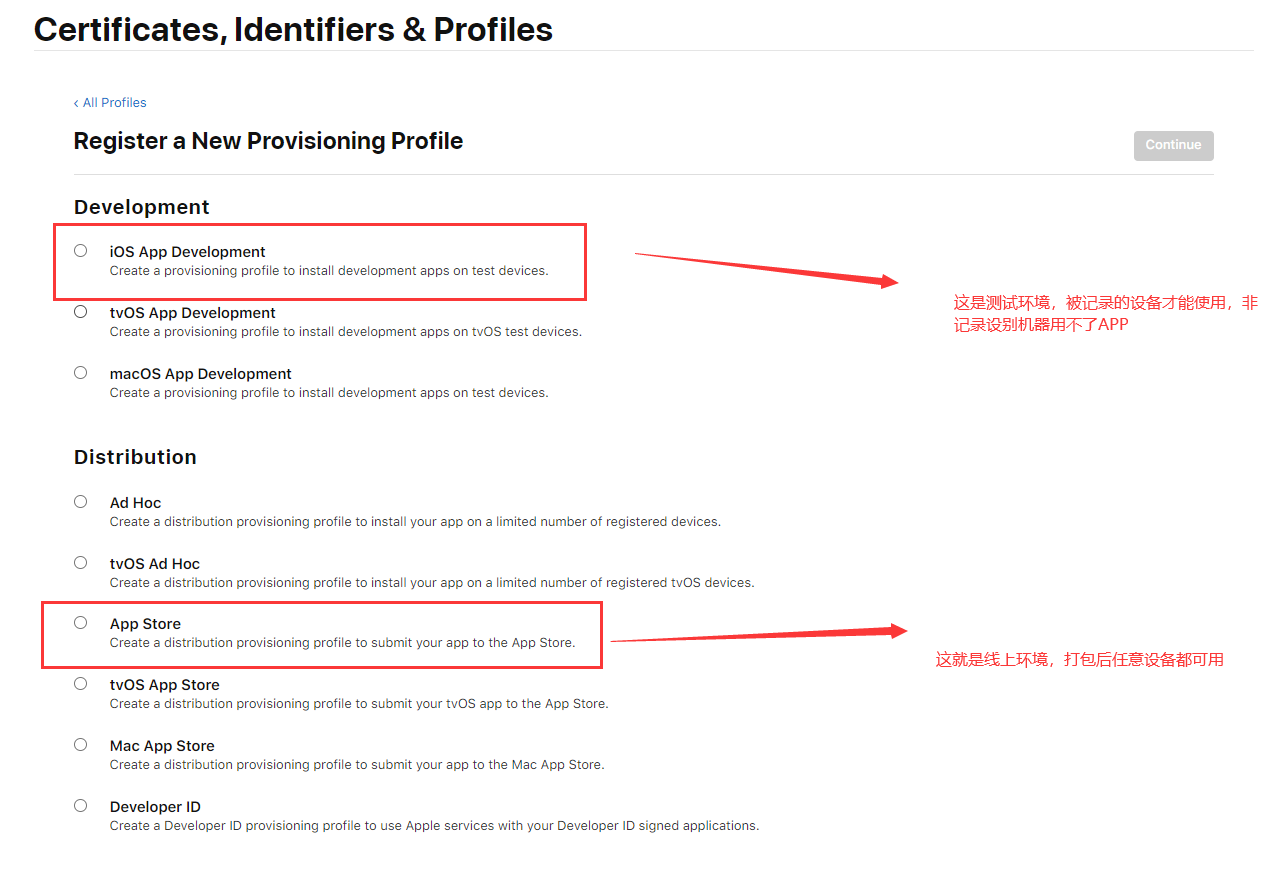Screen dimensions: 1278x872
Task: Click the Continue button
Action: pos(1173,145)
